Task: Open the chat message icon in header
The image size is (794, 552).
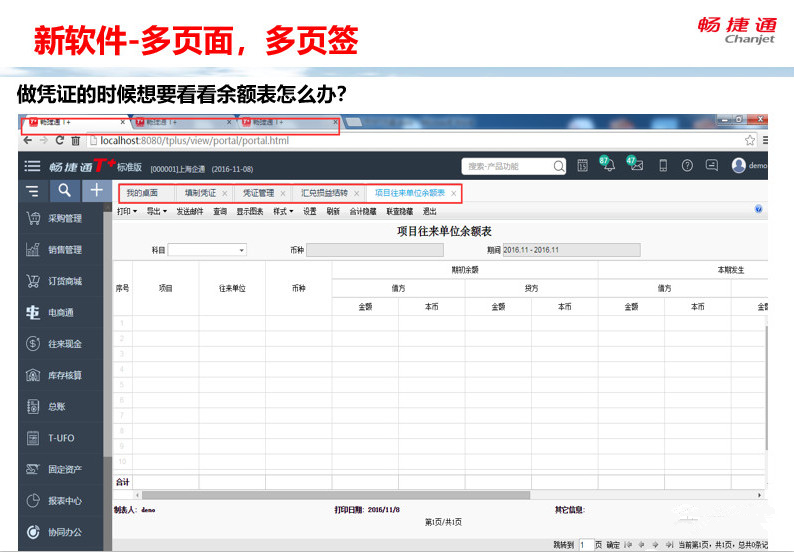Action: [x=712, y=165]
